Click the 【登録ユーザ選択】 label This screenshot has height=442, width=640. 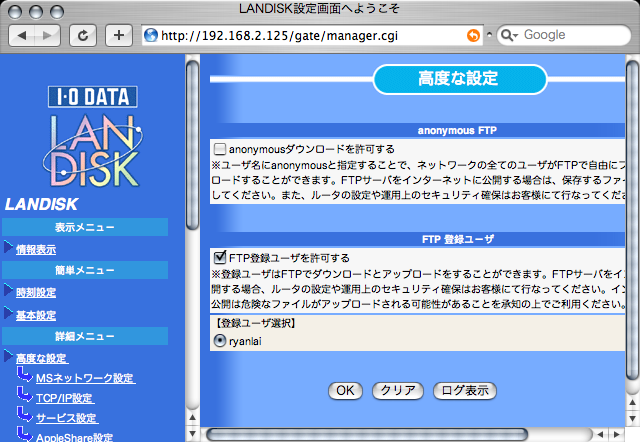(255, 323)
